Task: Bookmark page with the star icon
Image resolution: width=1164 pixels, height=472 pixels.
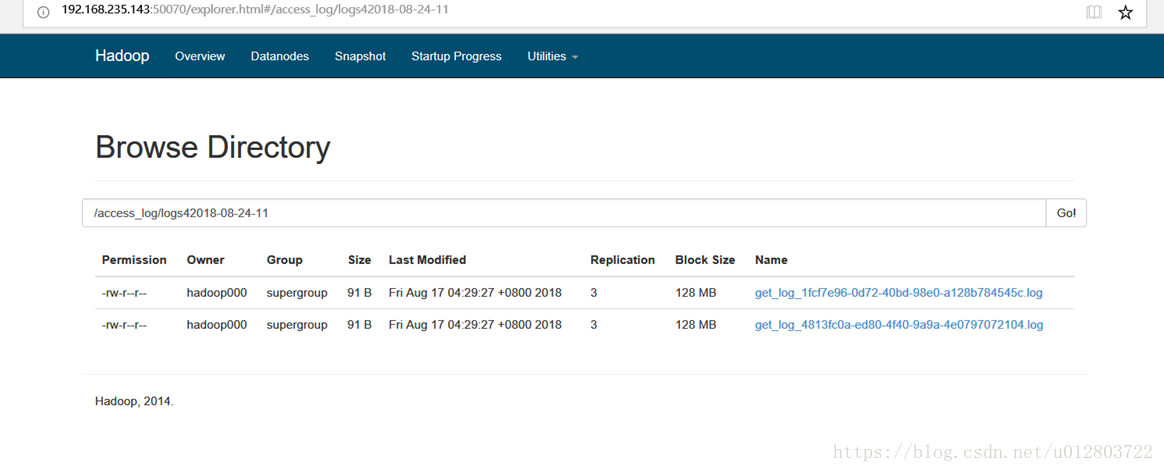Action: click(x=1125, y=12)
